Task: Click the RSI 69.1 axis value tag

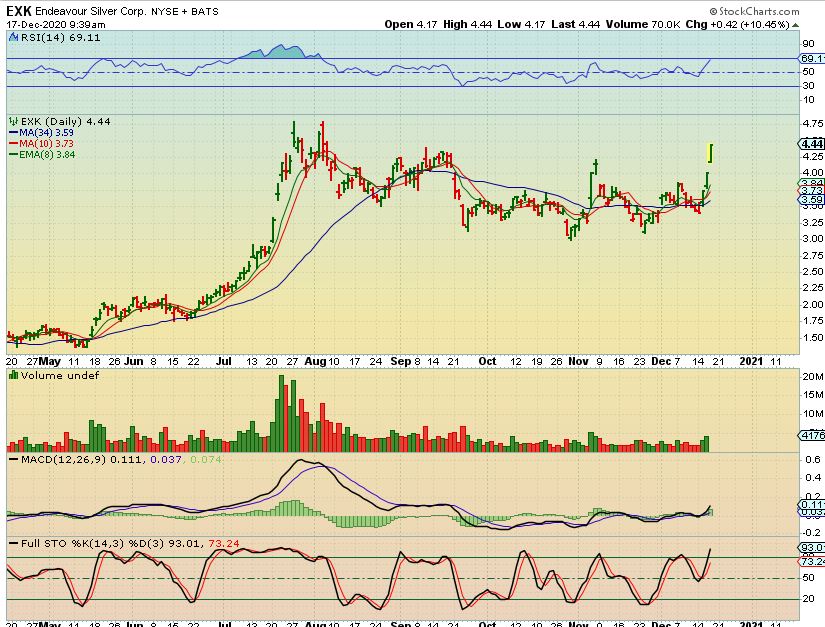Action: click(x=811, y=59)
